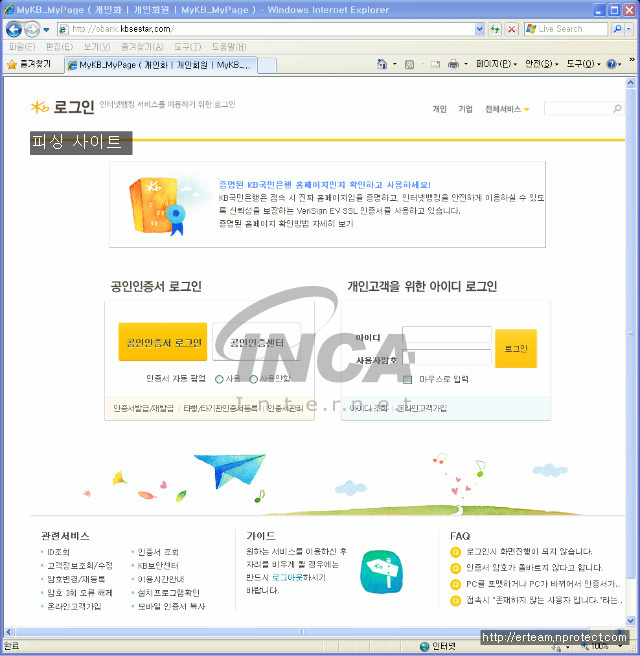This screenshot has height=656, width=640.
Task: Open the 페이지(P) command bar menu
Action: [x=496, y=64]
